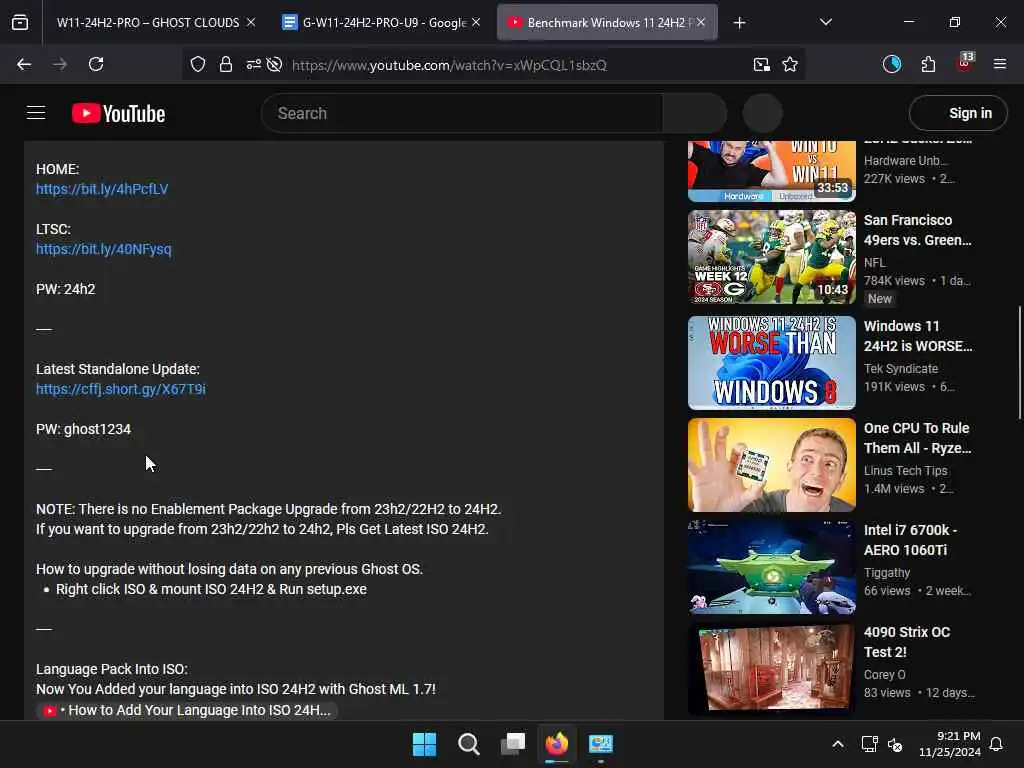Open Latest Standalone Update cffj.short.gy link

click(121, 389)
